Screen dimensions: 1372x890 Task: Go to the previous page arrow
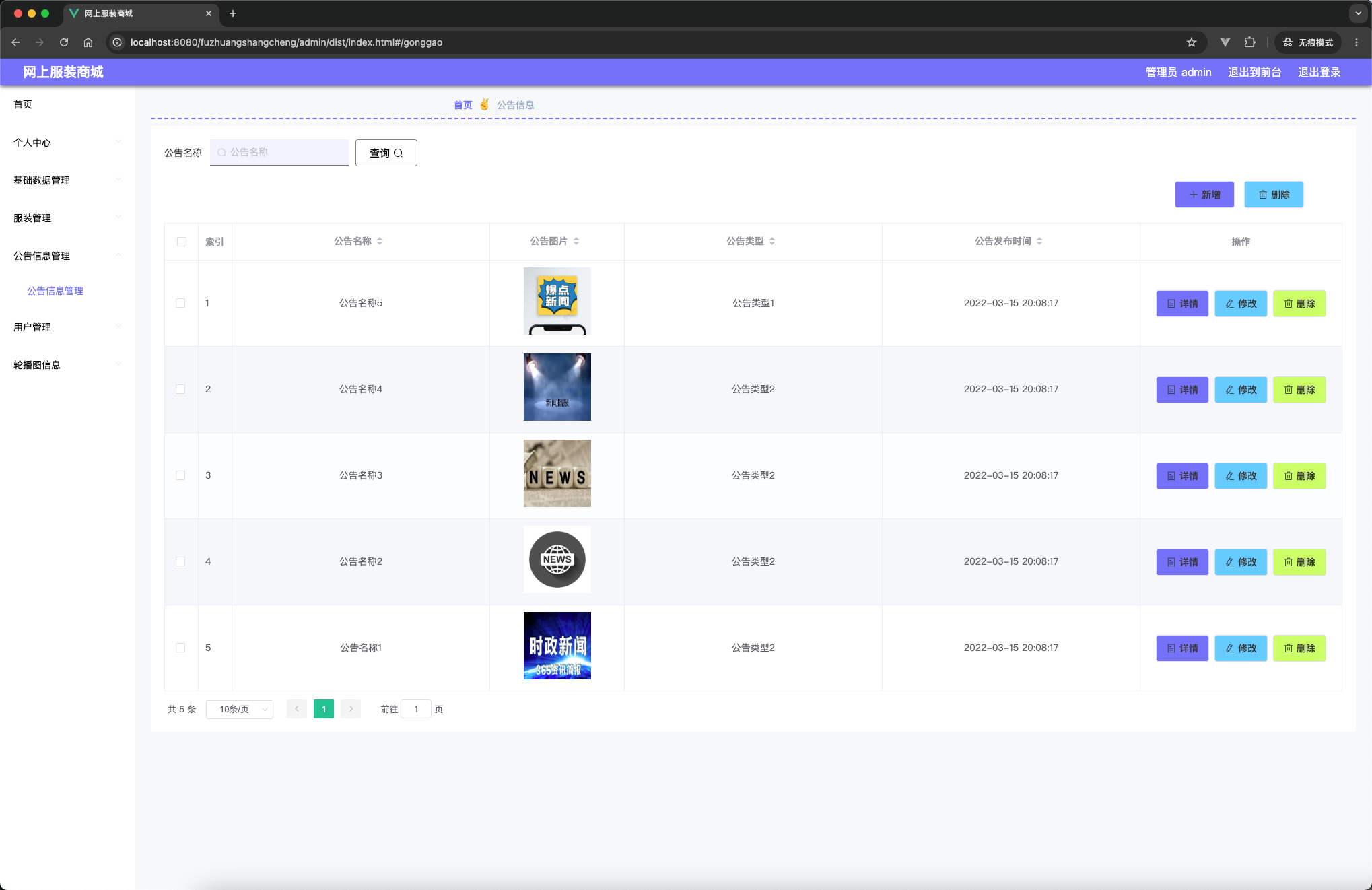tap(297, 709)
